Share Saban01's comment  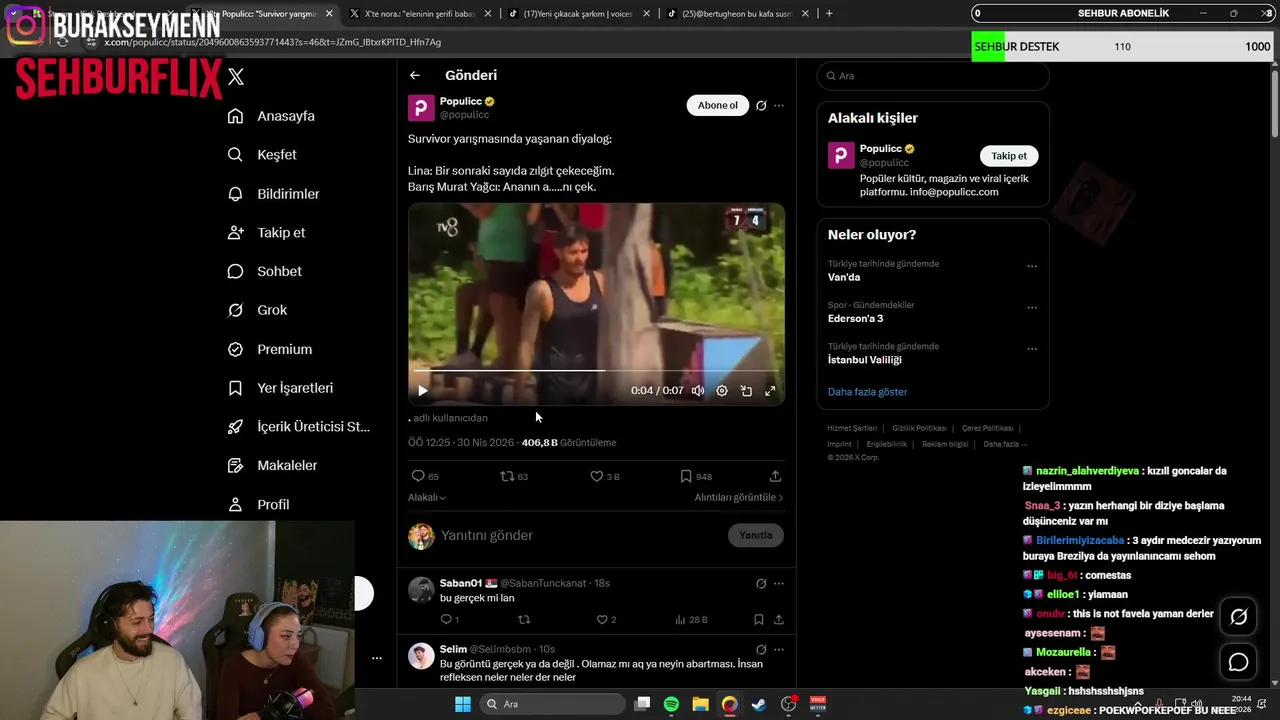click(x=779, y=620)
